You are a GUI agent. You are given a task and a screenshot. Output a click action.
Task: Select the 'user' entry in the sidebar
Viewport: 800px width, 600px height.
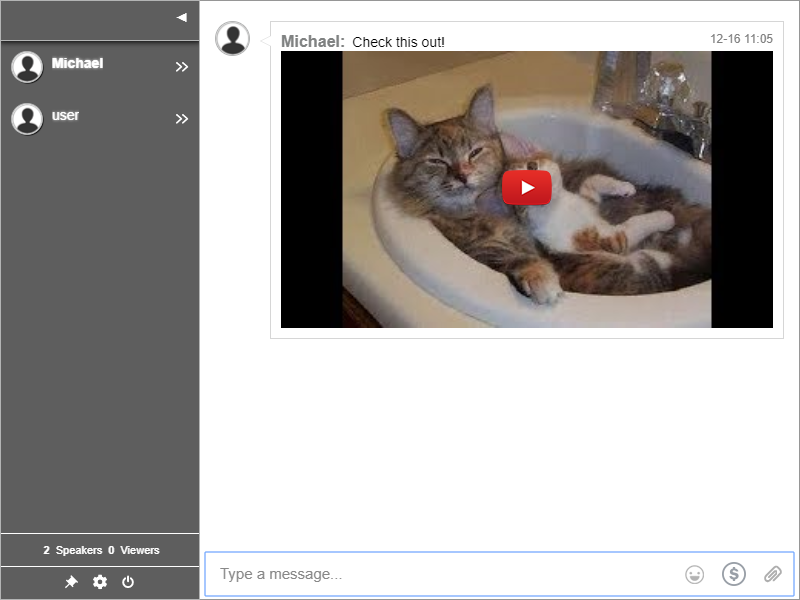coord(66,116)
